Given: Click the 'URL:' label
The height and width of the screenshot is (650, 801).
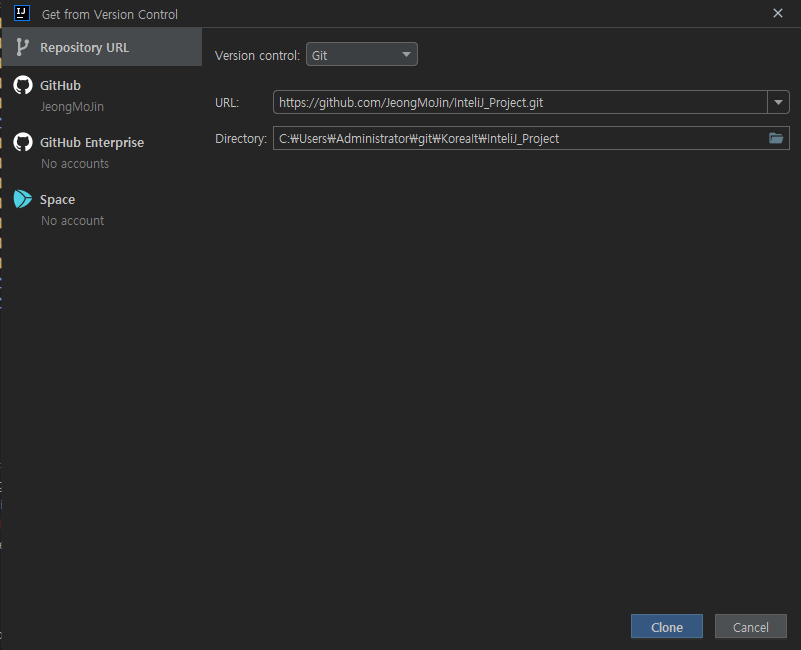Looking at the screenshot, I should 227,103.
